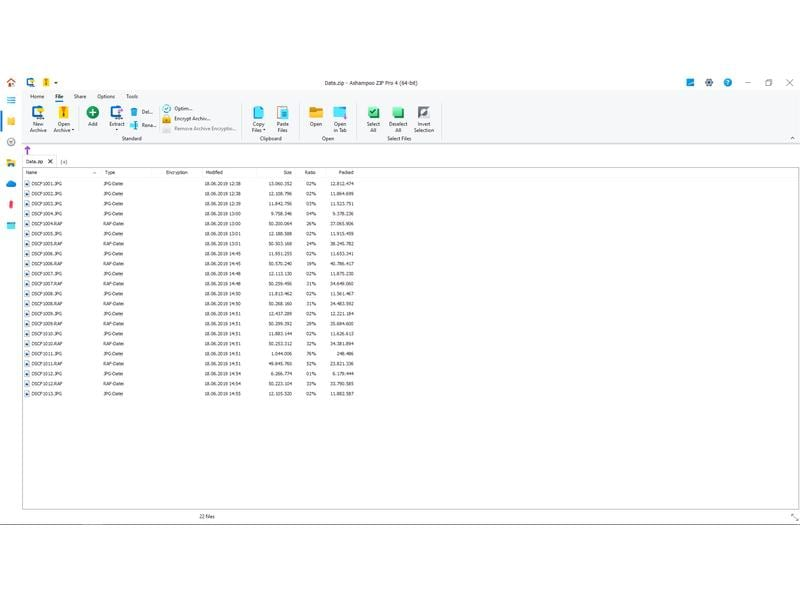Open the quick access toolbar dropdown arrow
The height and width of the screenshot is (600, 800).
(x=56, y=83)
